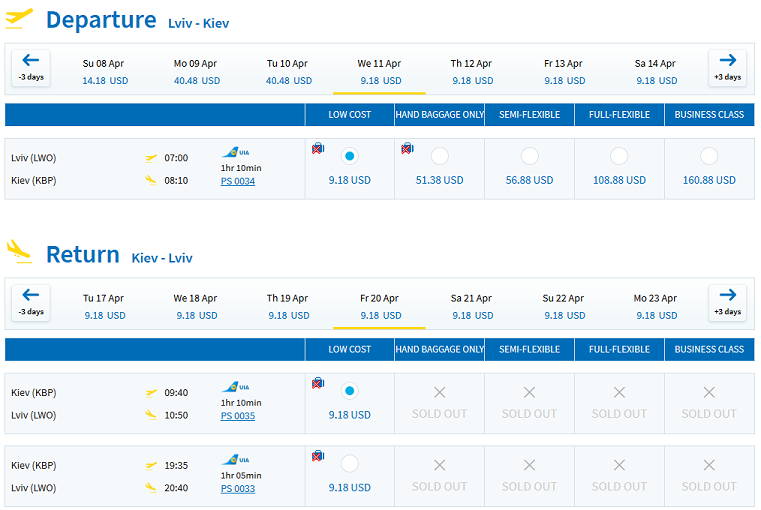The height and width of the screenshot is (510, 761).
Task: Click Return BUSINESS CLASS column header
Action: (709, 349)
